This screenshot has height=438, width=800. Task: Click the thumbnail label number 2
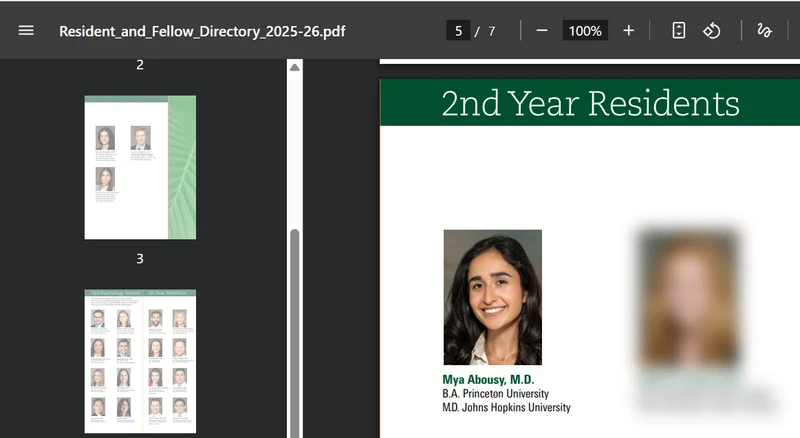click(140, 65)
